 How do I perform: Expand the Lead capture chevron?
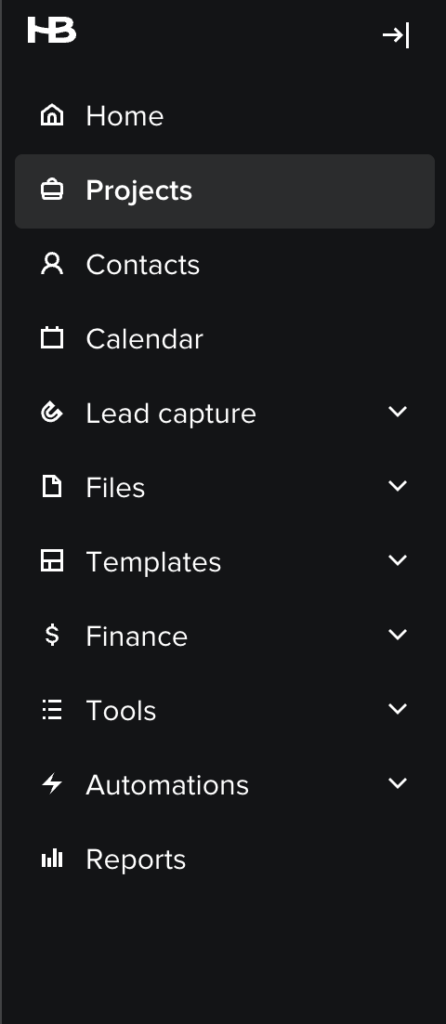pyautogui.click(x=397, y=411)
